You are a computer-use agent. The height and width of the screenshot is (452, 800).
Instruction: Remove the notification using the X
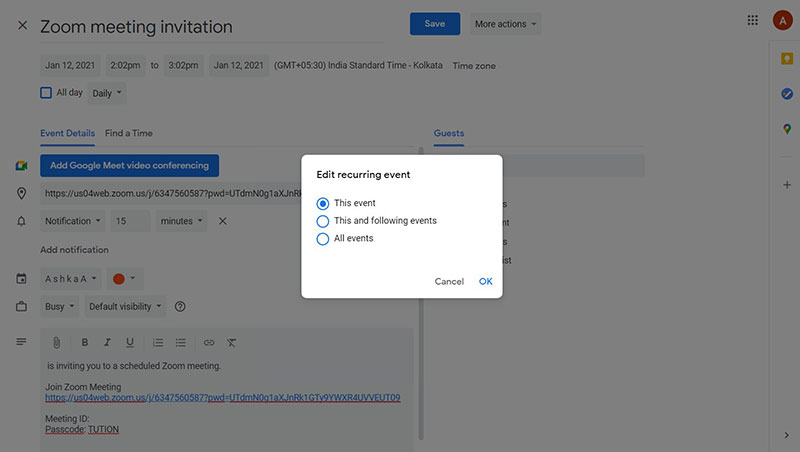click(222, 221)
